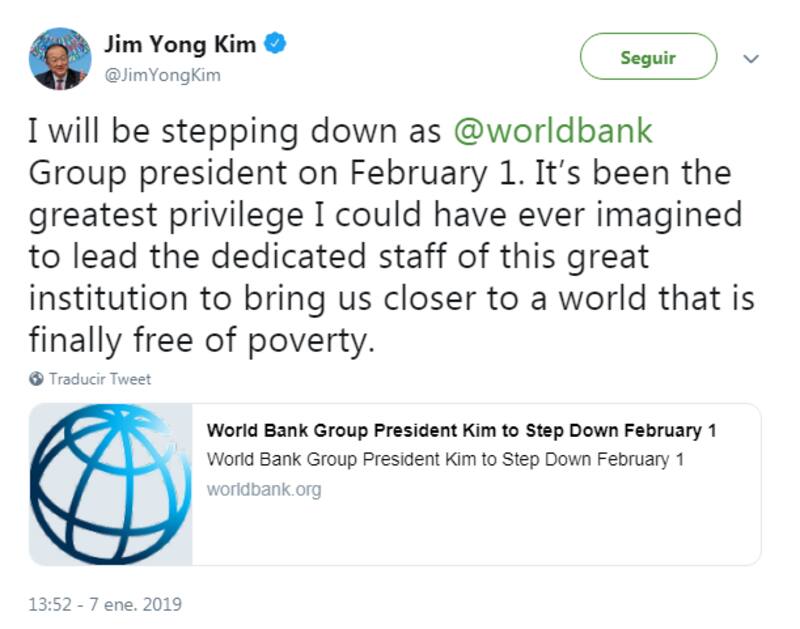Open the Jim Yong Kim display name
Screen dimensions: 800x629
pos(180,45)
